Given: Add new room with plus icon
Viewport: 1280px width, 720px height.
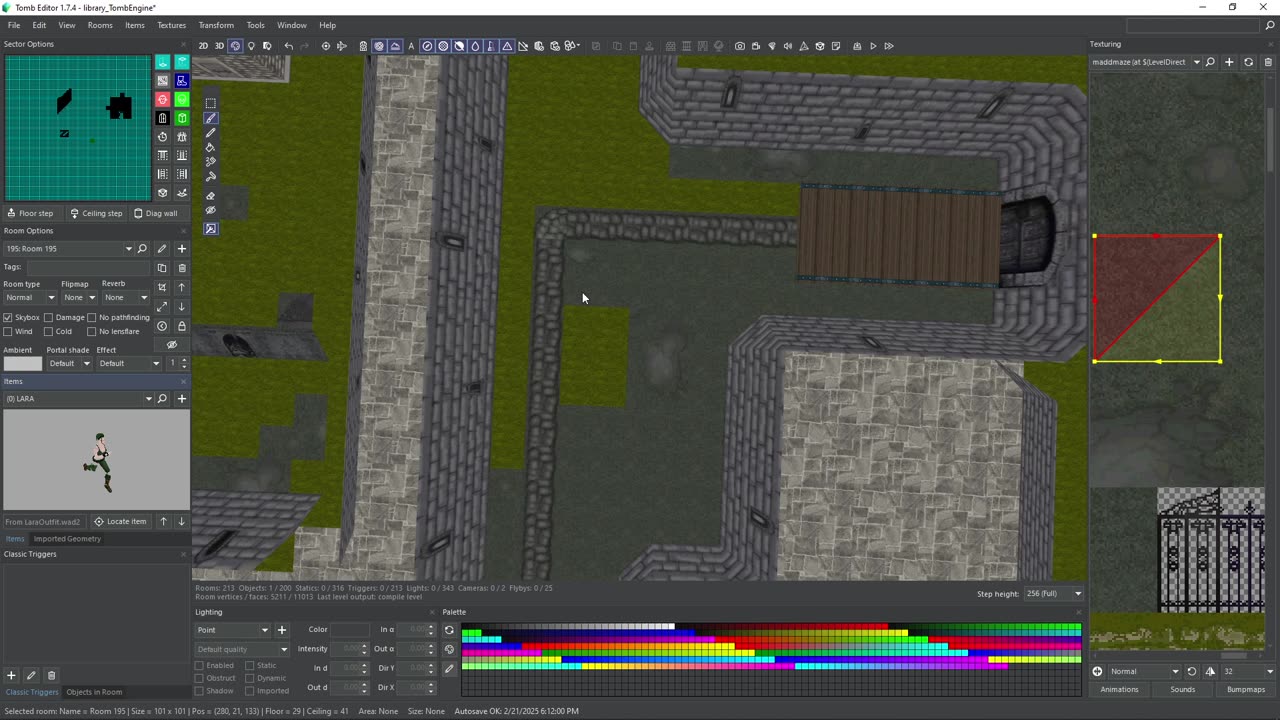Looking at the screenshot, I should [181, 248].
